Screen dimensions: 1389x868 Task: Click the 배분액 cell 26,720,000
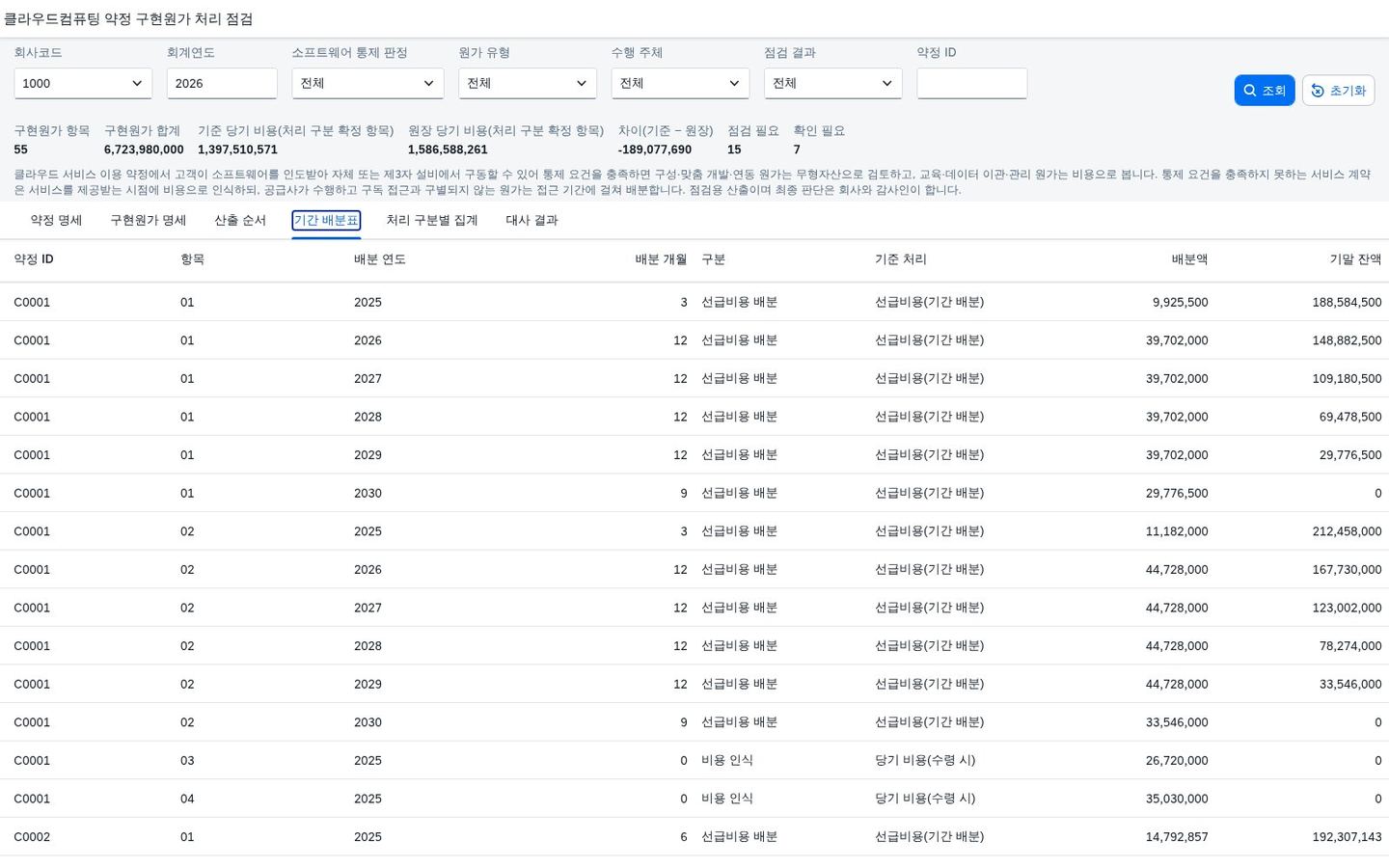pos(1177,761)
